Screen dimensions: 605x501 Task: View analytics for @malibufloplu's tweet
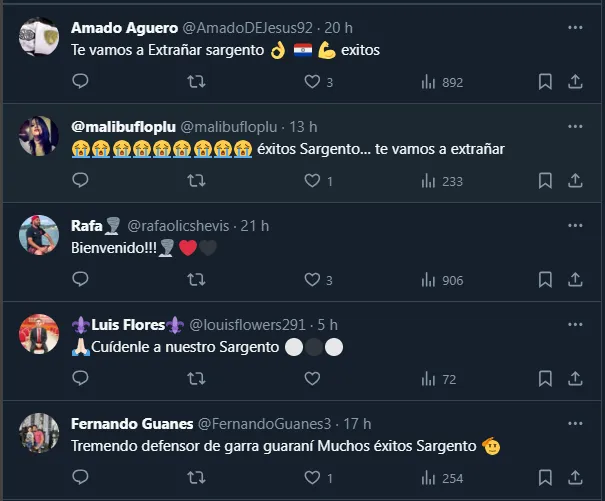tap(429, 181)
